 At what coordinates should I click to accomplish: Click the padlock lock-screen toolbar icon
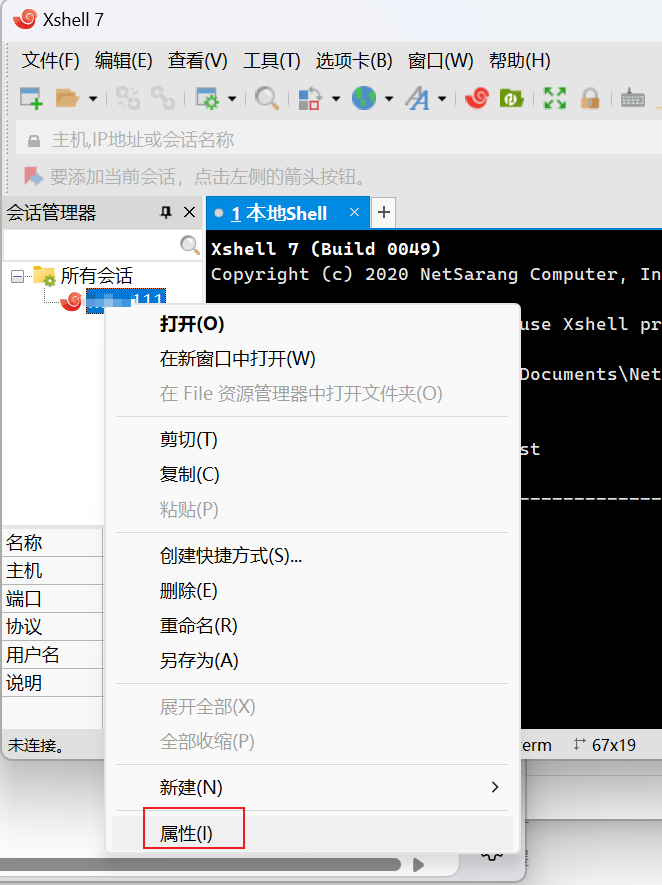[x=590, y=98]
